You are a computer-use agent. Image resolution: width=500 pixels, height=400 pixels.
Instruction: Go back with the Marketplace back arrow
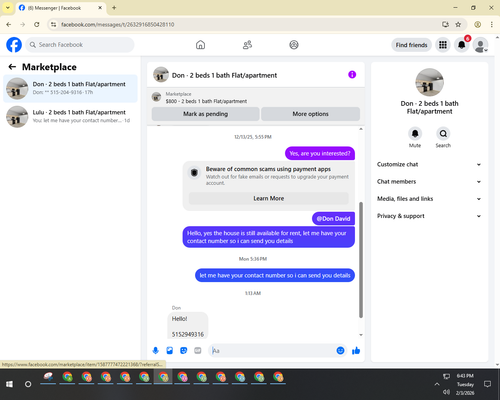12,67
